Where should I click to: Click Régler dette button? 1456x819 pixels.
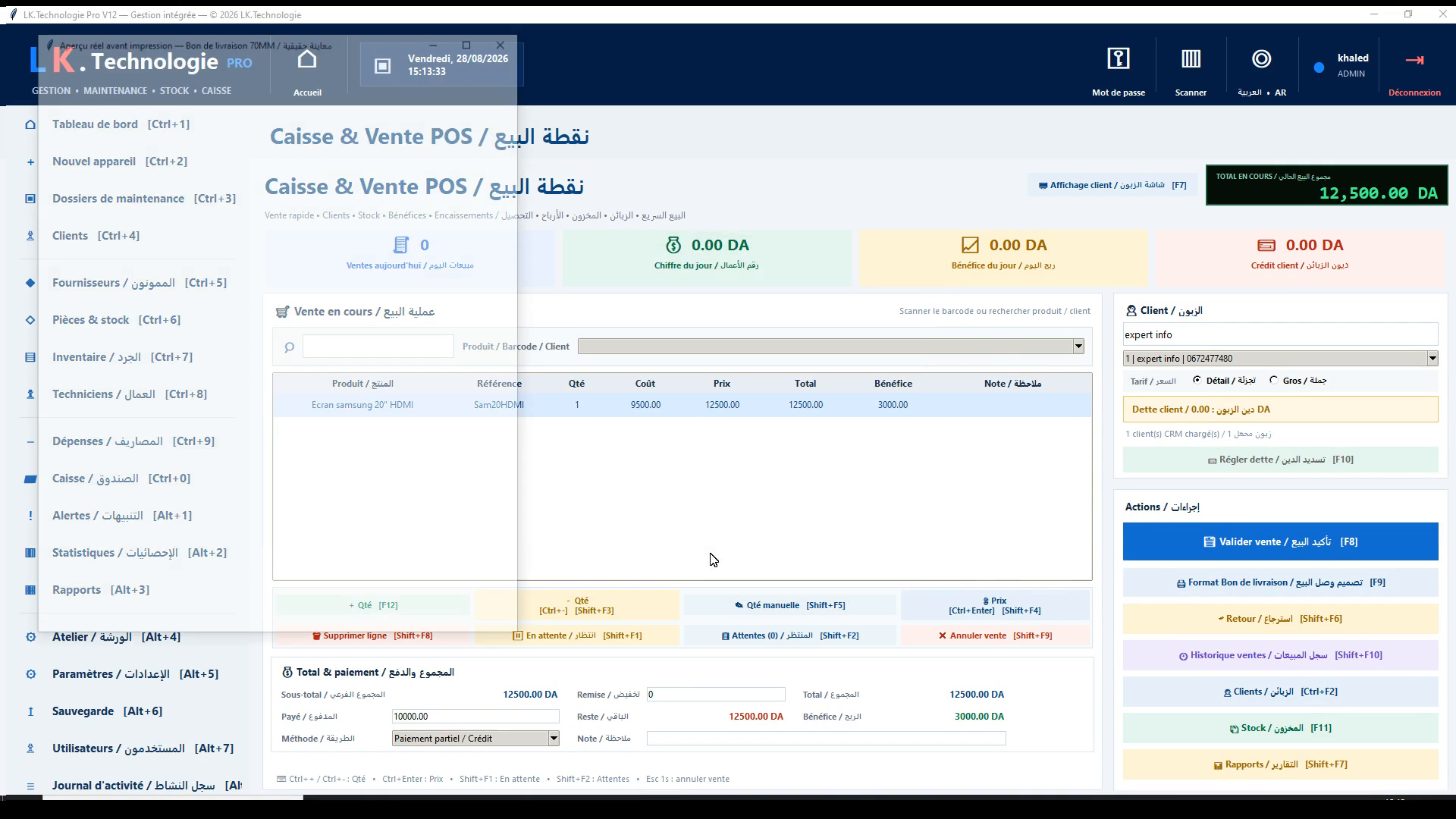[x=1280, y=460]
